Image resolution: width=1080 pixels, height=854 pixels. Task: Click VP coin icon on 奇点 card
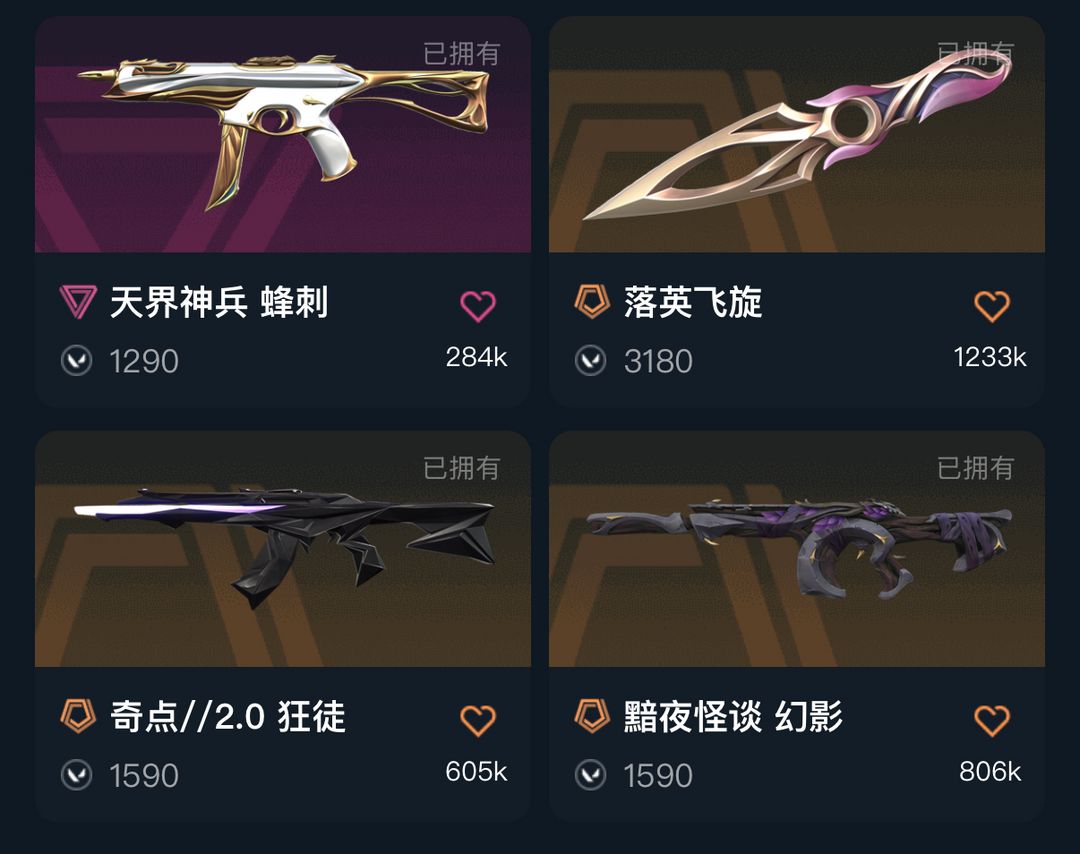(76, 775)
